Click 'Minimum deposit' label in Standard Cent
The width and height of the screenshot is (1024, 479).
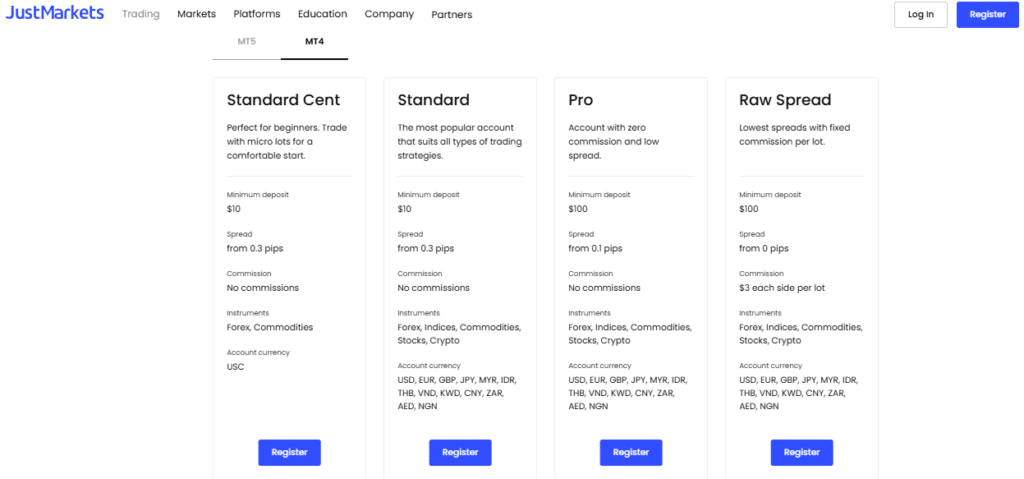point(257,195)
